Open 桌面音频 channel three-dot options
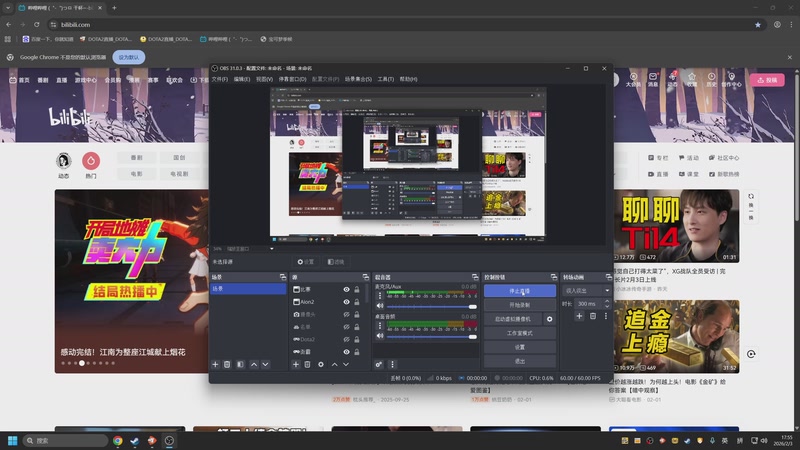This screenshot has height=450, width=800. (380, 326)
